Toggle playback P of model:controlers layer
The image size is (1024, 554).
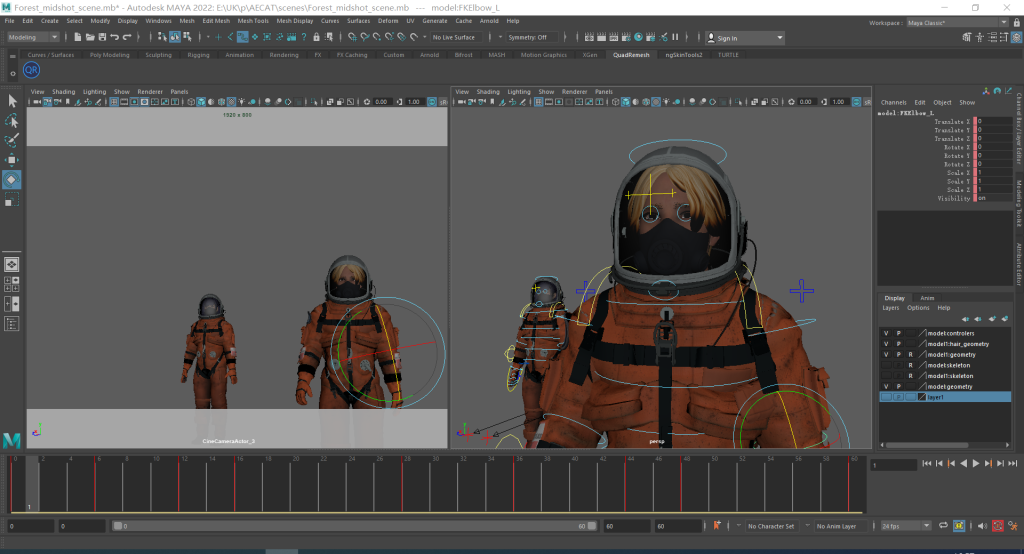click(x=899, y=333)
